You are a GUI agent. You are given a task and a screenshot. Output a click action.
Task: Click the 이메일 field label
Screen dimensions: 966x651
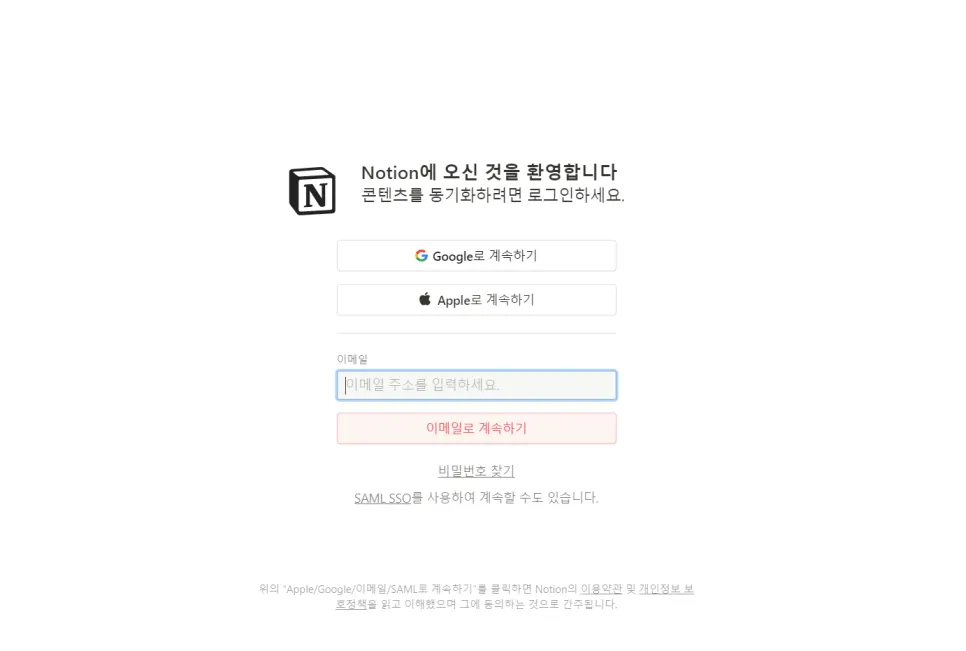tap(352, 359)
